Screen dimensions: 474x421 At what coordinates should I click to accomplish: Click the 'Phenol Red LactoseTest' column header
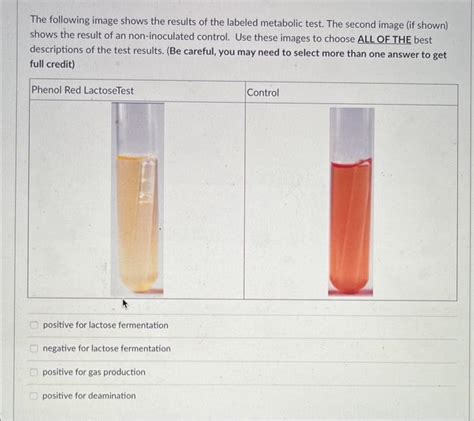(82, 90)
